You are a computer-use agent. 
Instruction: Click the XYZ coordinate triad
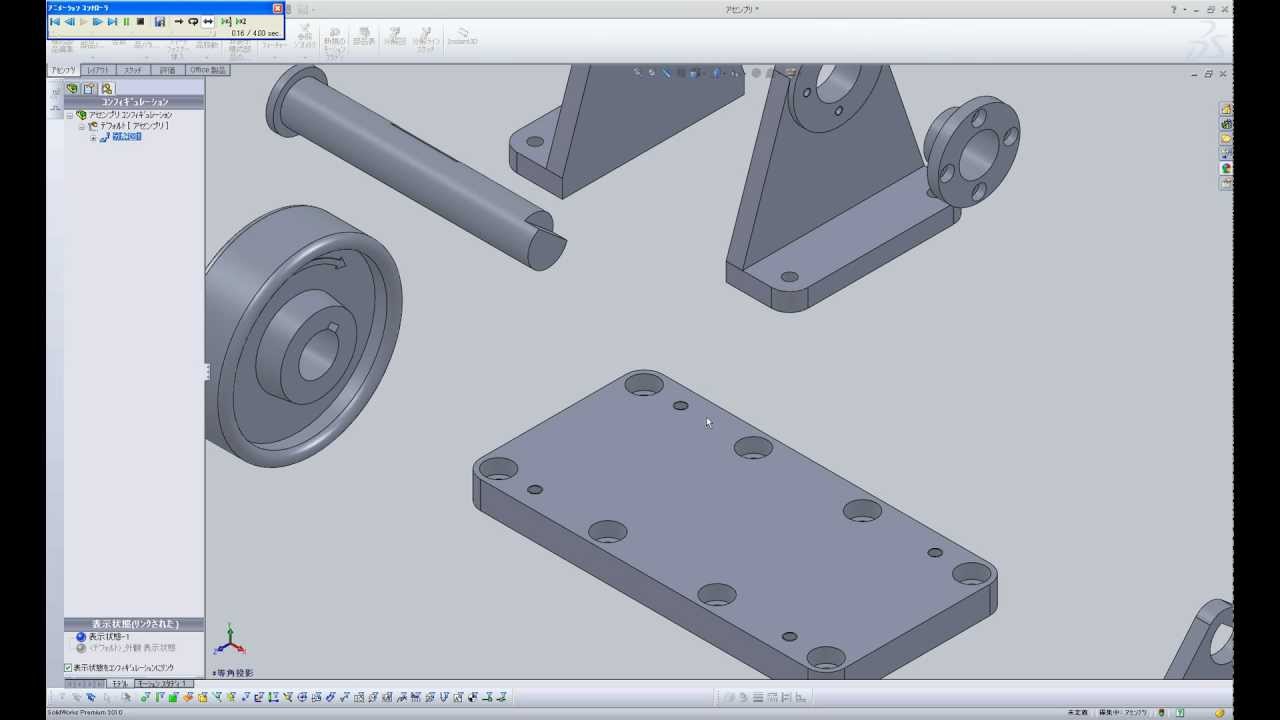[230, 640]
